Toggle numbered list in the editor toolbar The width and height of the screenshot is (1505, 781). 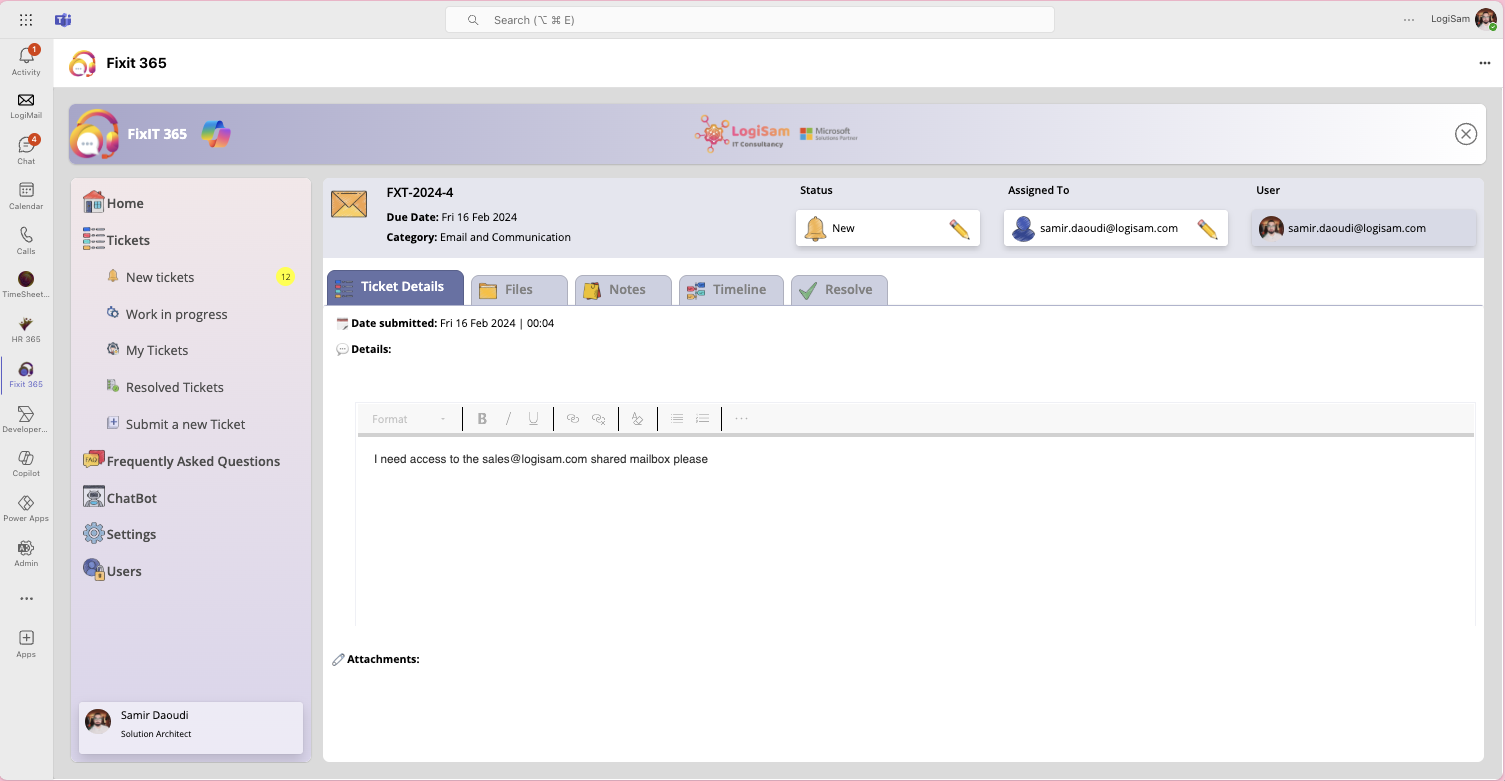pos(703,419)
